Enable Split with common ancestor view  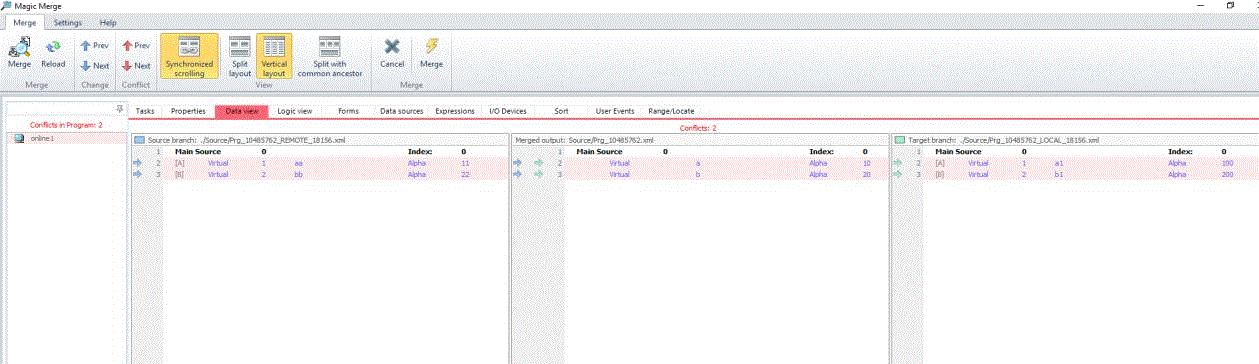pyautogui.click(x=330, y=56)
